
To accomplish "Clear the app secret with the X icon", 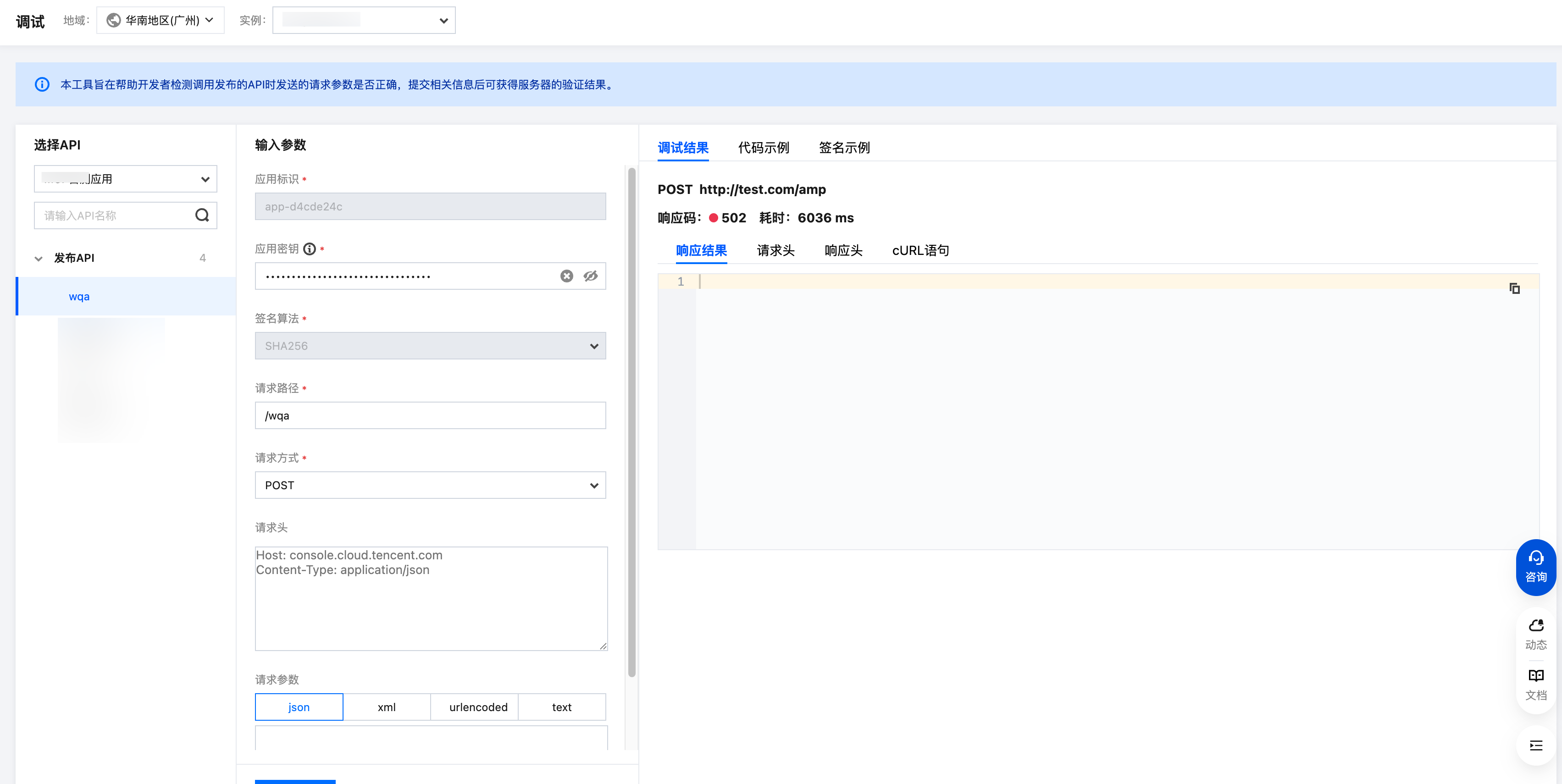I will (x=566, y=276).
